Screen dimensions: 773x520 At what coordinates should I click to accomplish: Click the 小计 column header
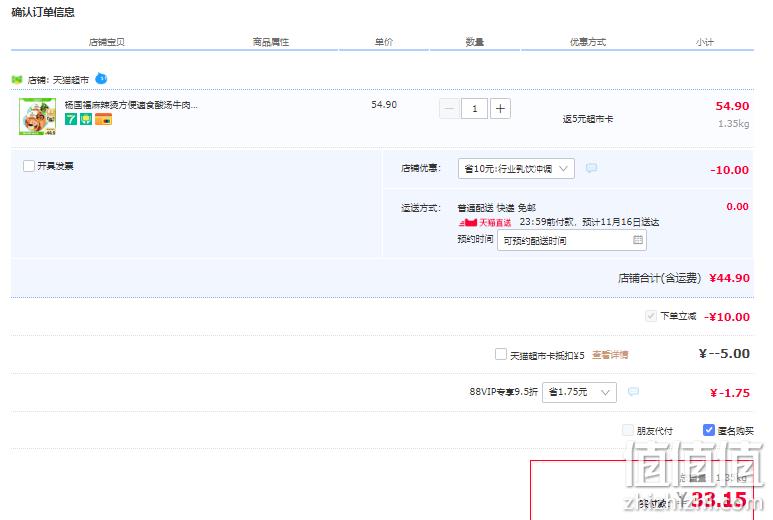click(704, 42)
